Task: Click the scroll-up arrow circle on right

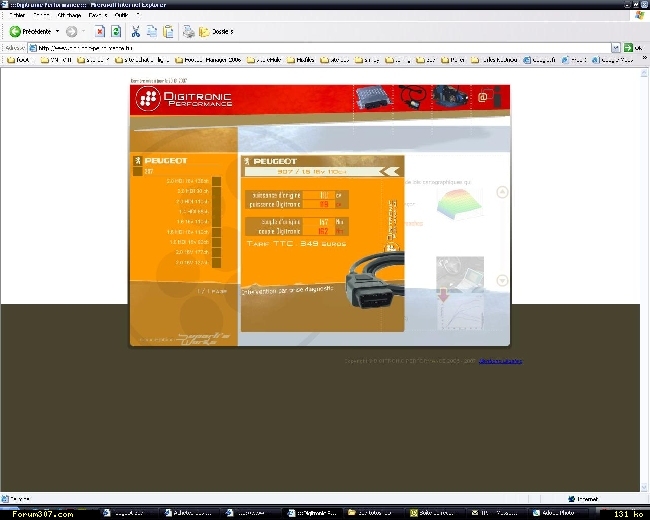Action: pyautogui.click(x=502, y=192)
